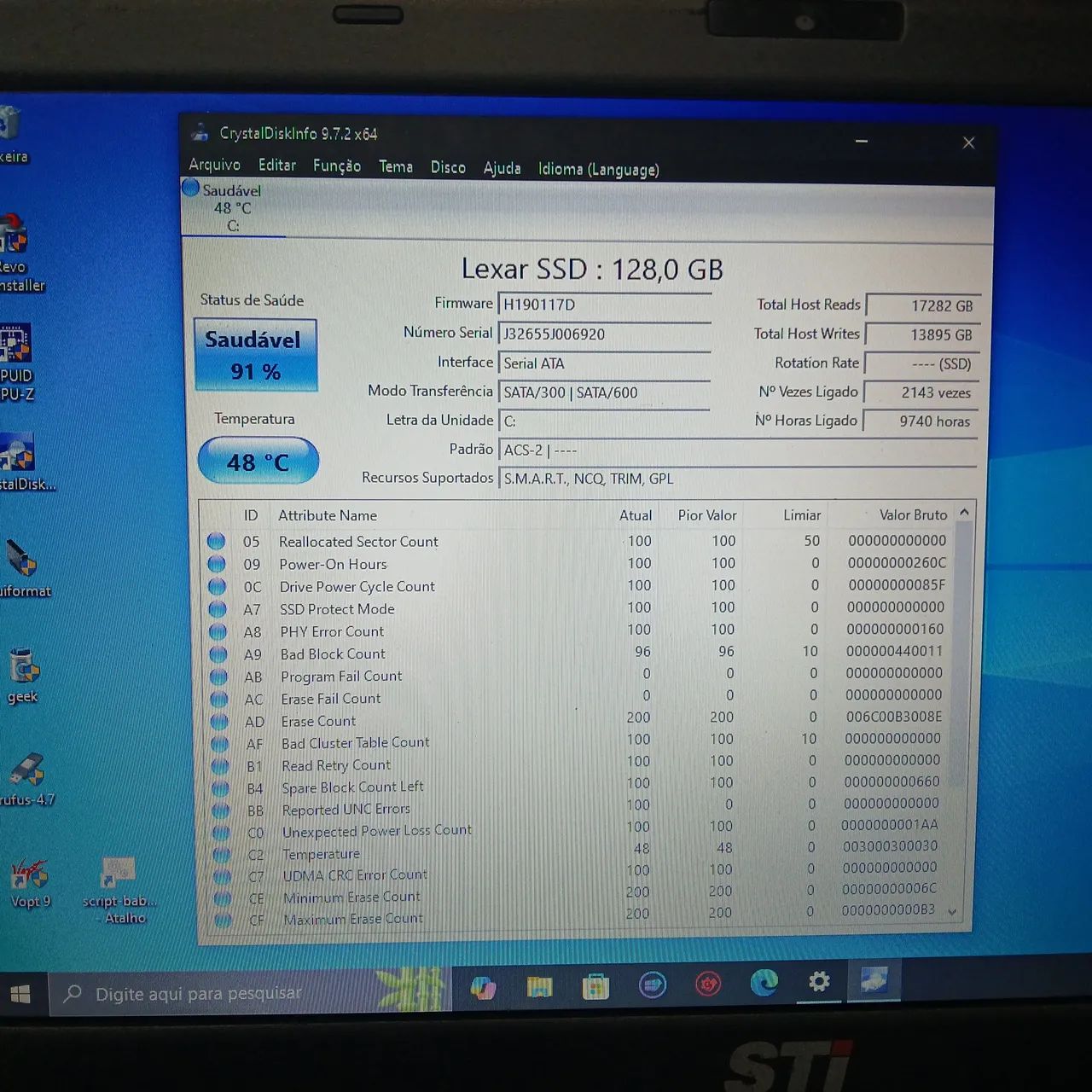Click the Total Host Writes value
1092x1092 pixels.
922,334
